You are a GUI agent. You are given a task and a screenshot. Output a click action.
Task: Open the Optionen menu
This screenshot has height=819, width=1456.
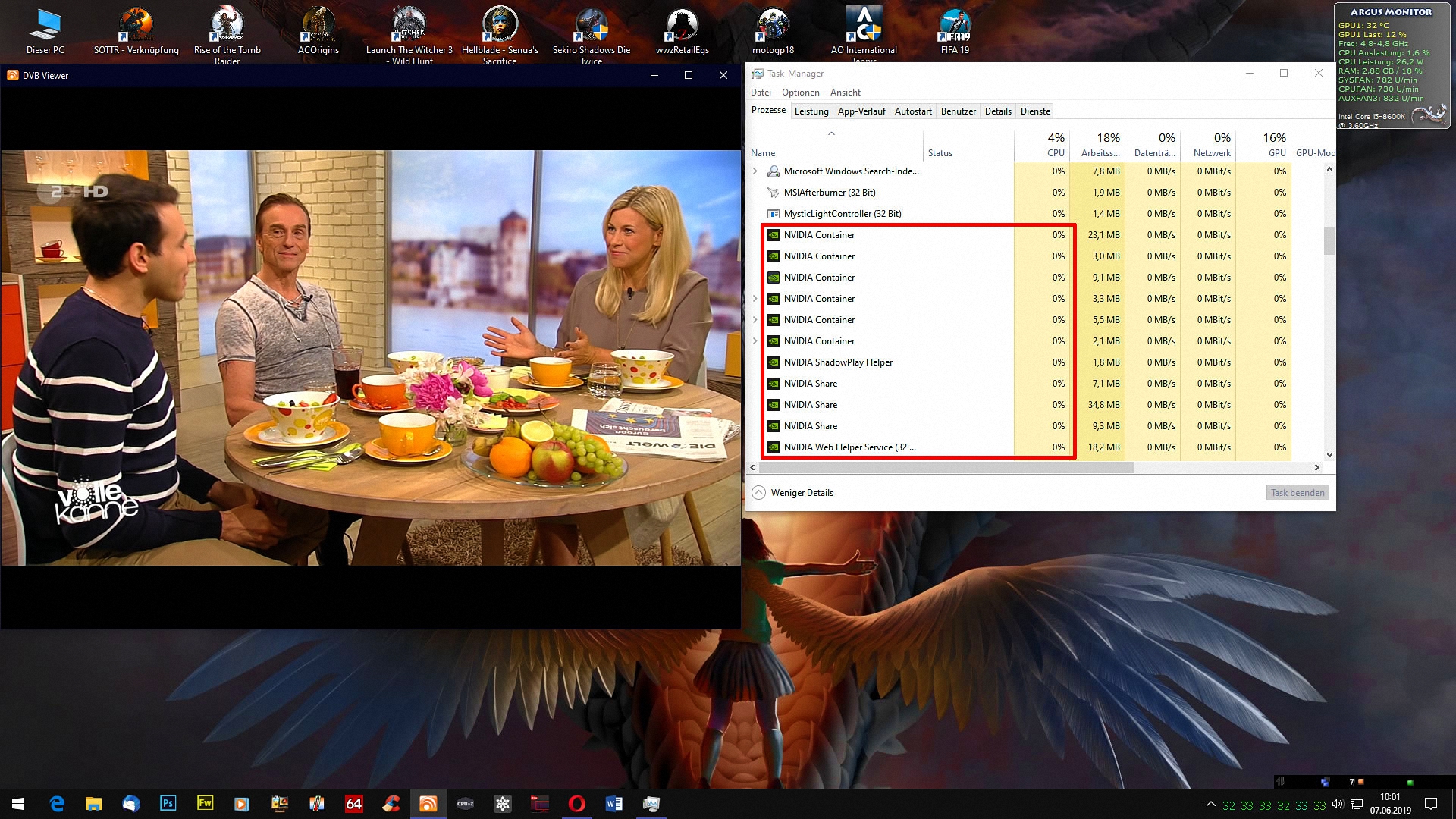click(x=800, y=93)
